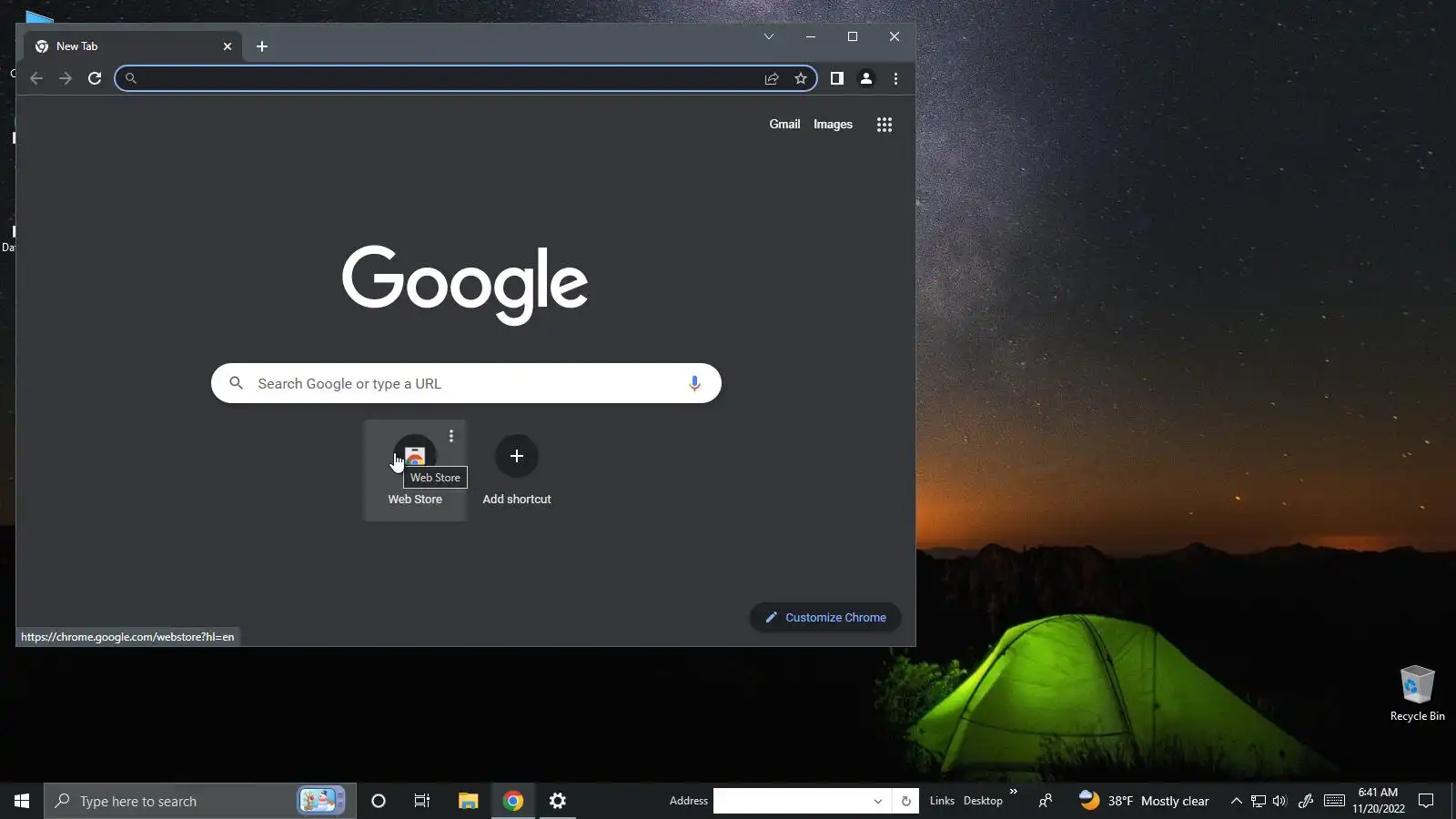Open the touch keyboard
This screenshot has width=1456, height=819.
[1335, 801]
